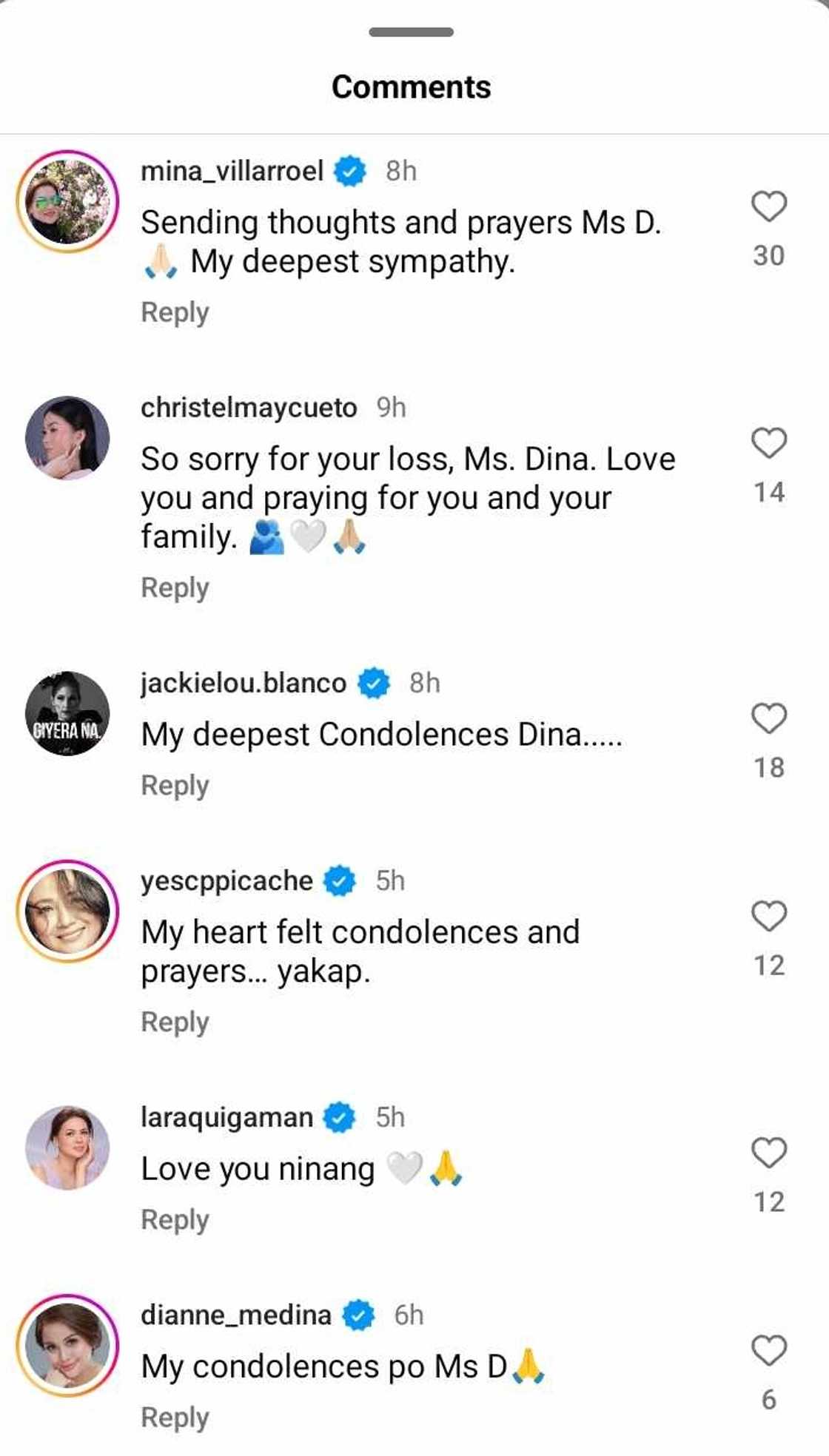
Task: Like jackielou.blanco's condolences comment
Action: coord(769,718)
